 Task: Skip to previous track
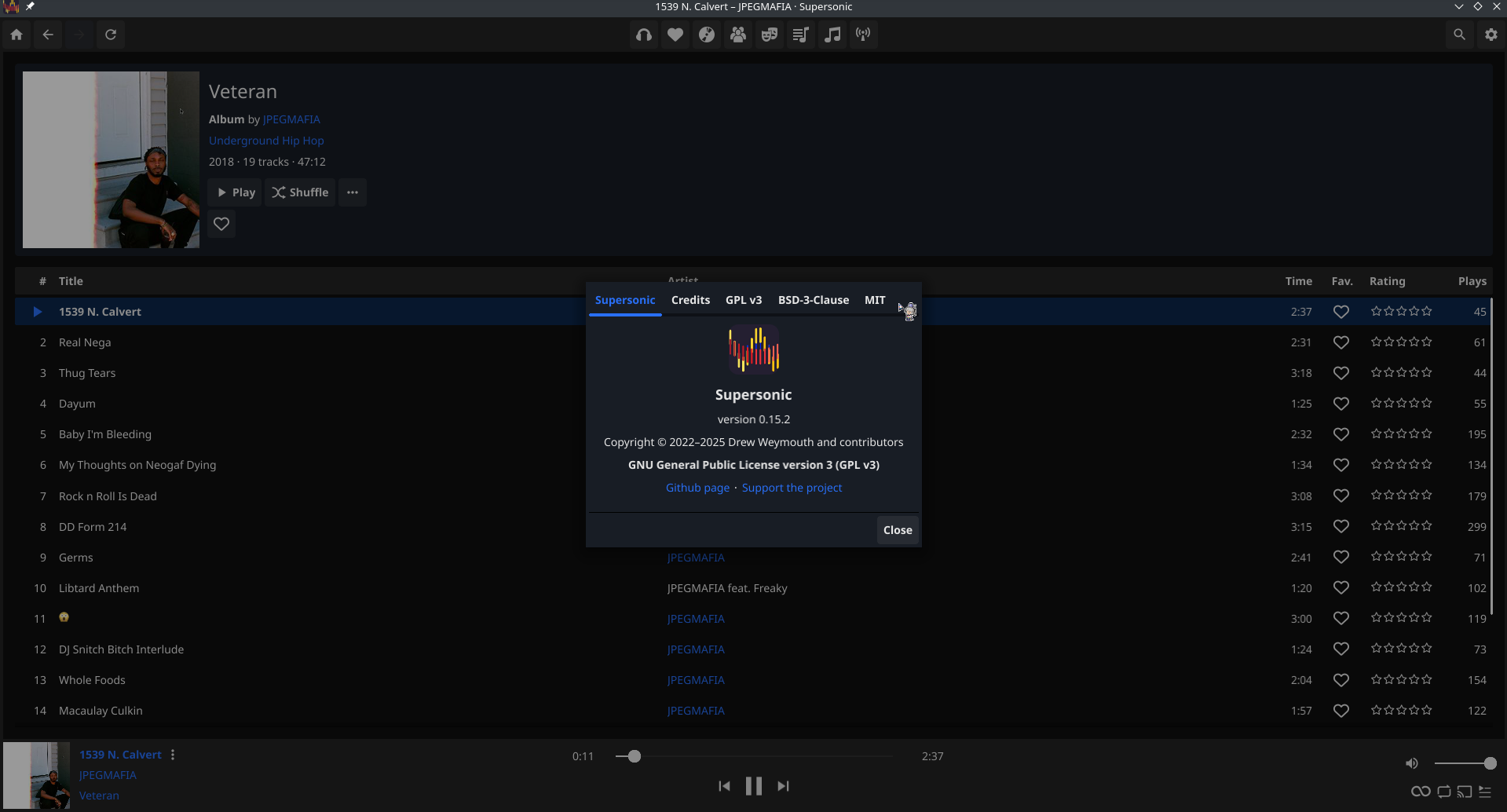pos(724,786)
